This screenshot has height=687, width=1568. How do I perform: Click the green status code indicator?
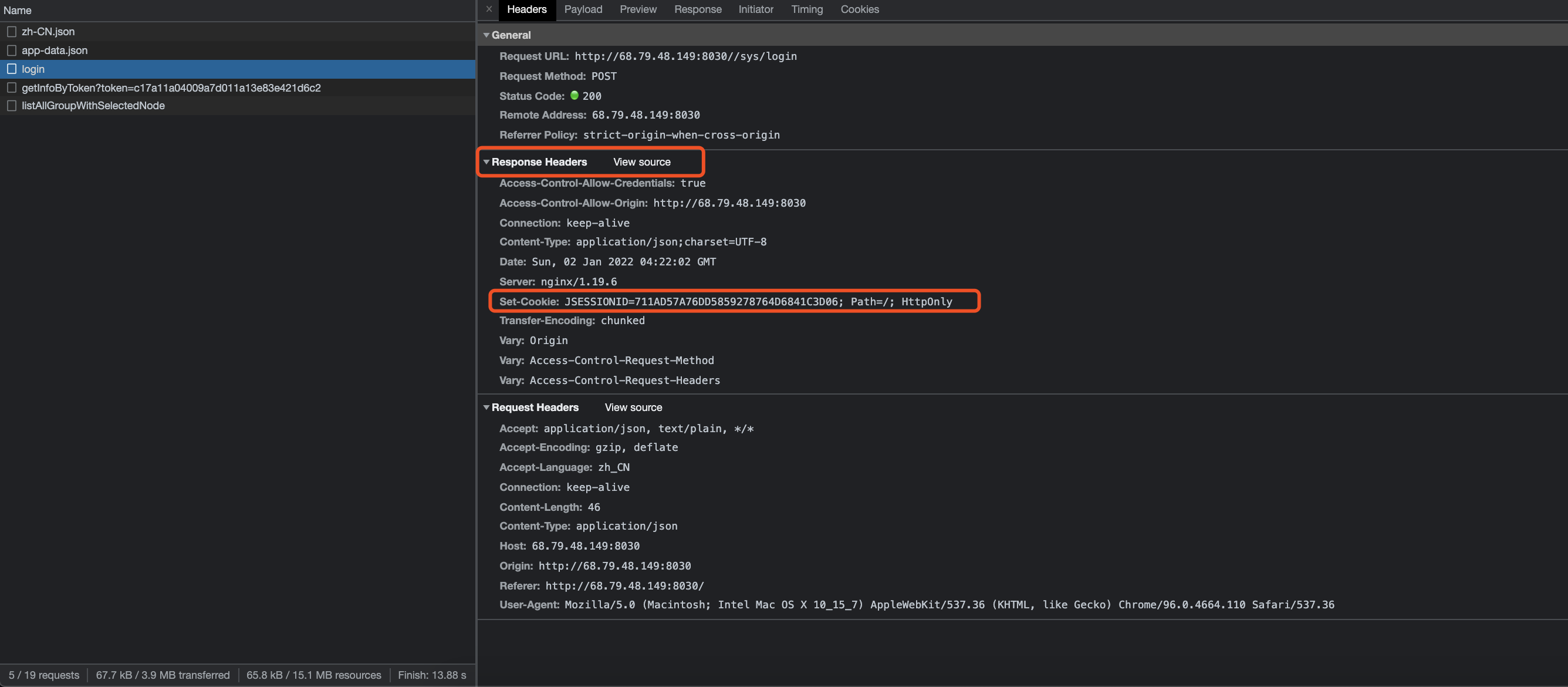[574, 96]
